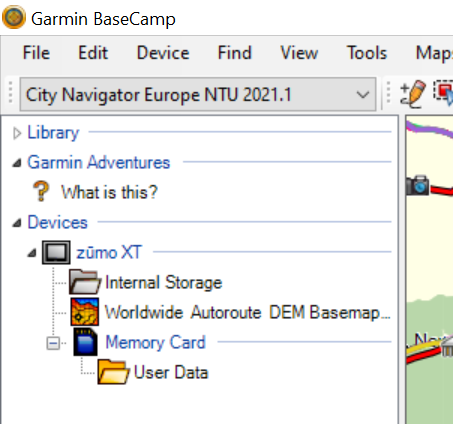453x424 pixels.
Task: Collapse the Devices section arrow
Action: click(x=17, y=223)
